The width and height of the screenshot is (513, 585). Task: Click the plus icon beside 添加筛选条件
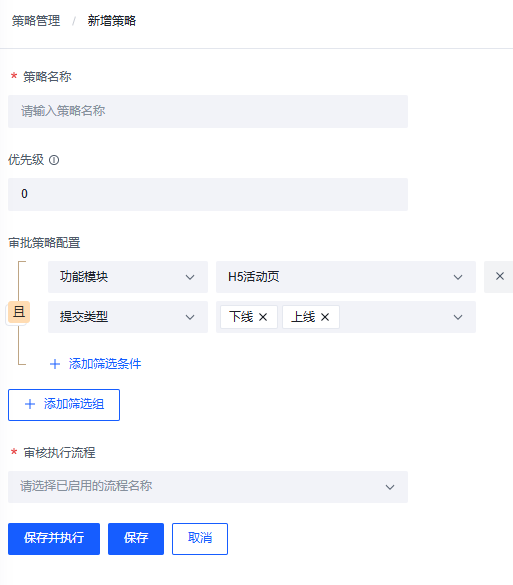click(x=55, y=364)
